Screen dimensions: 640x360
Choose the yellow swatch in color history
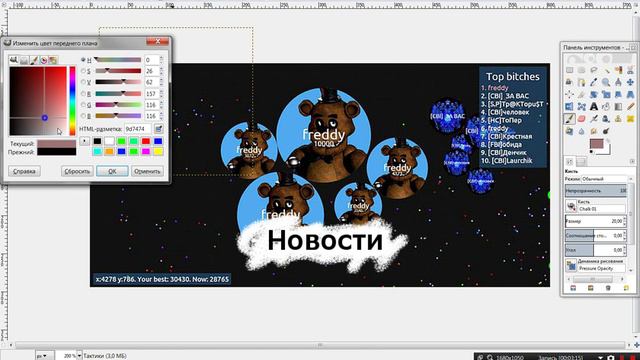coord(158,151)
